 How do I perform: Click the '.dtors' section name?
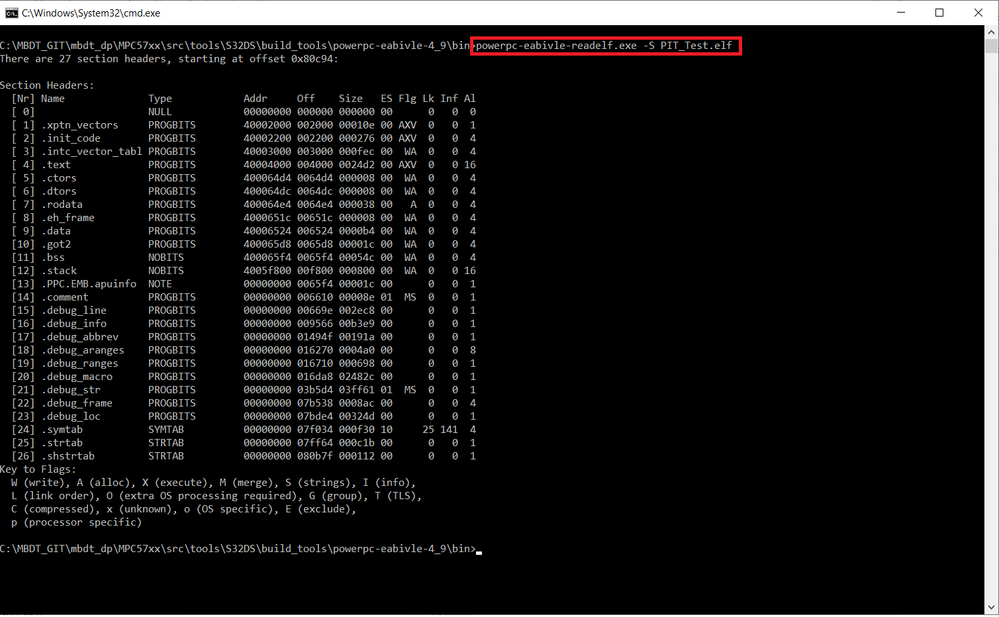pos(59,191)
